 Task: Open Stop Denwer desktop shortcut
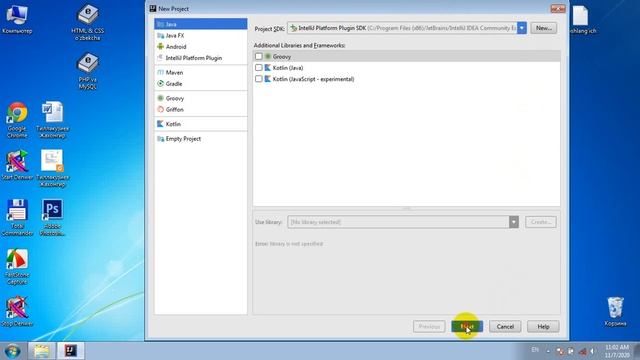coord(17,311)
